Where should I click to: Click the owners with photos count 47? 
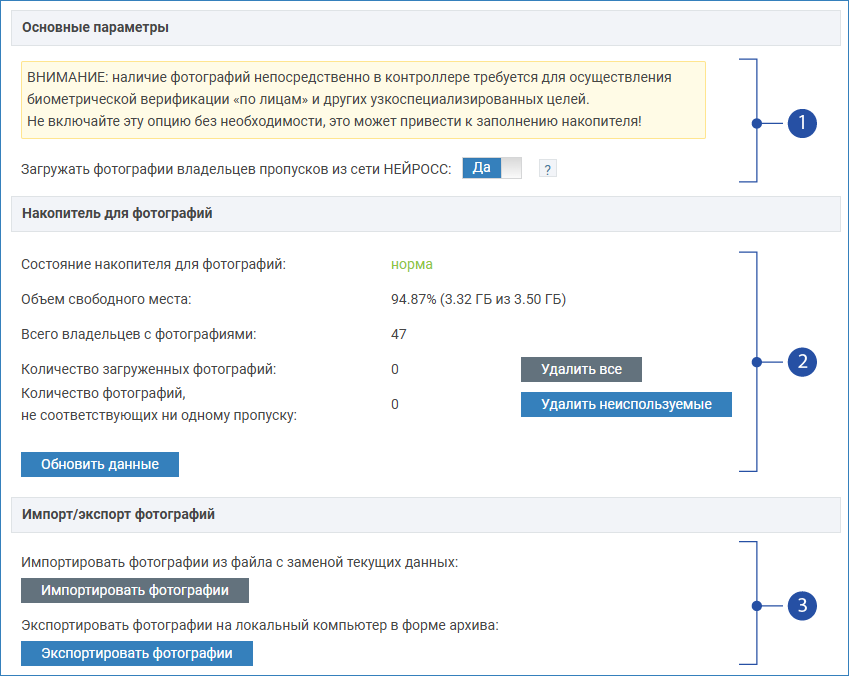coord(399,334)
